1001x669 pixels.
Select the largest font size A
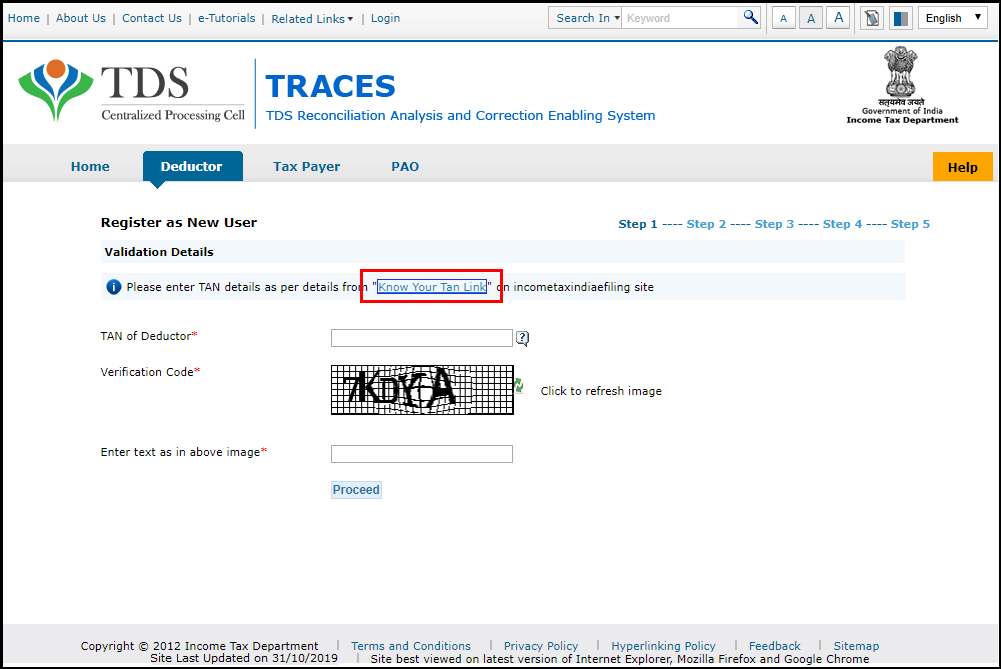point(838,17)
